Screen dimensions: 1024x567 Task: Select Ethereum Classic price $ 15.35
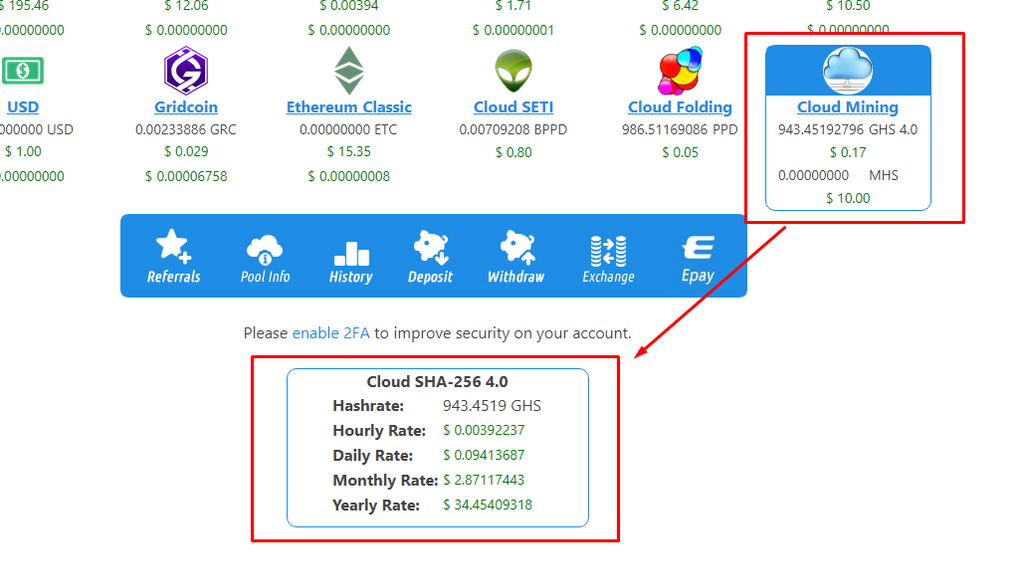349,152
